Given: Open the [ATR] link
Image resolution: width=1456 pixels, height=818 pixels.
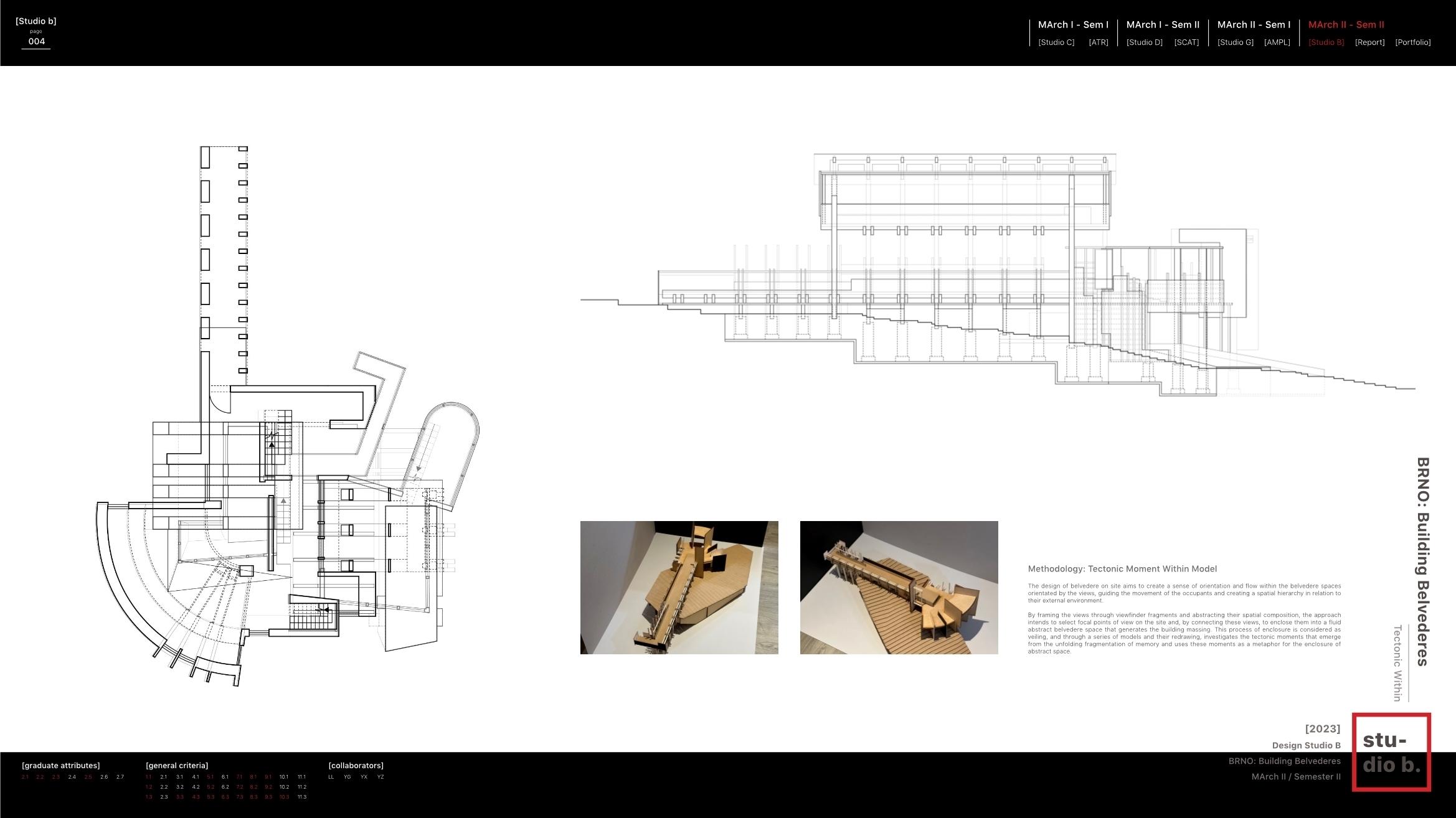Looking at the screenshot, I should (1098, 42).
